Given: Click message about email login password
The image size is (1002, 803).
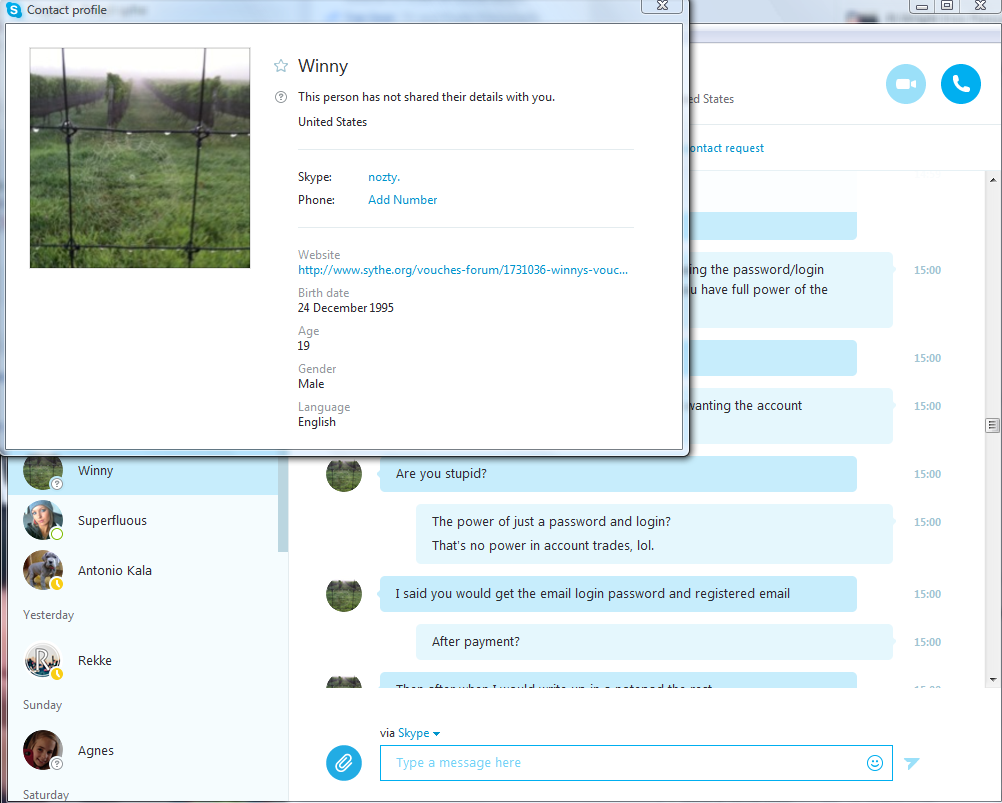Looking at the screenshot, I should pyautogui.click(x=618, y=594).
